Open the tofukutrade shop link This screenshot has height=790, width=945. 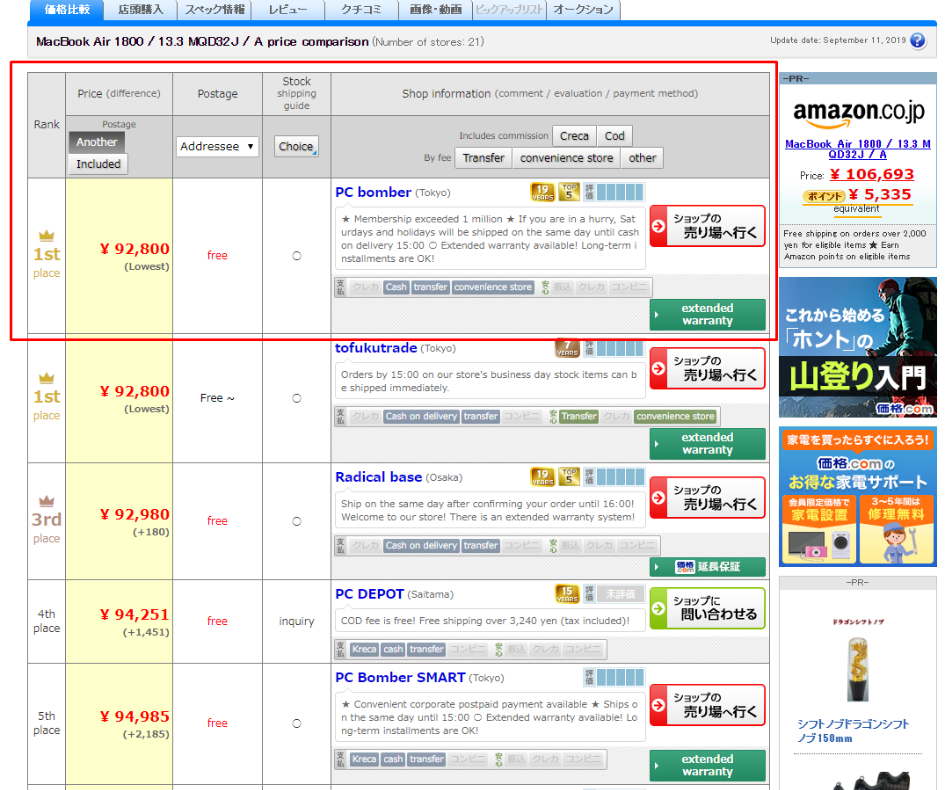(x=376, y=348)
